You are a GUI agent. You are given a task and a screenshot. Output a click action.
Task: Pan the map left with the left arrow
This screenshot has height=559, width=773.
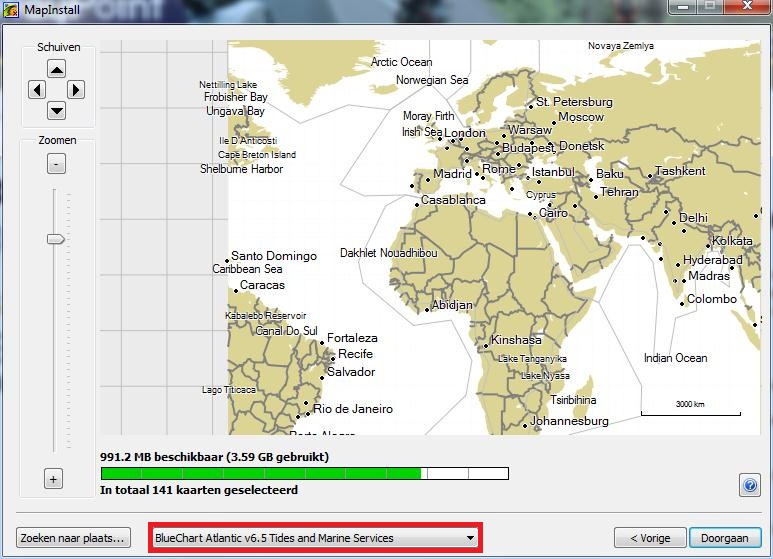[x=37, y=90]
